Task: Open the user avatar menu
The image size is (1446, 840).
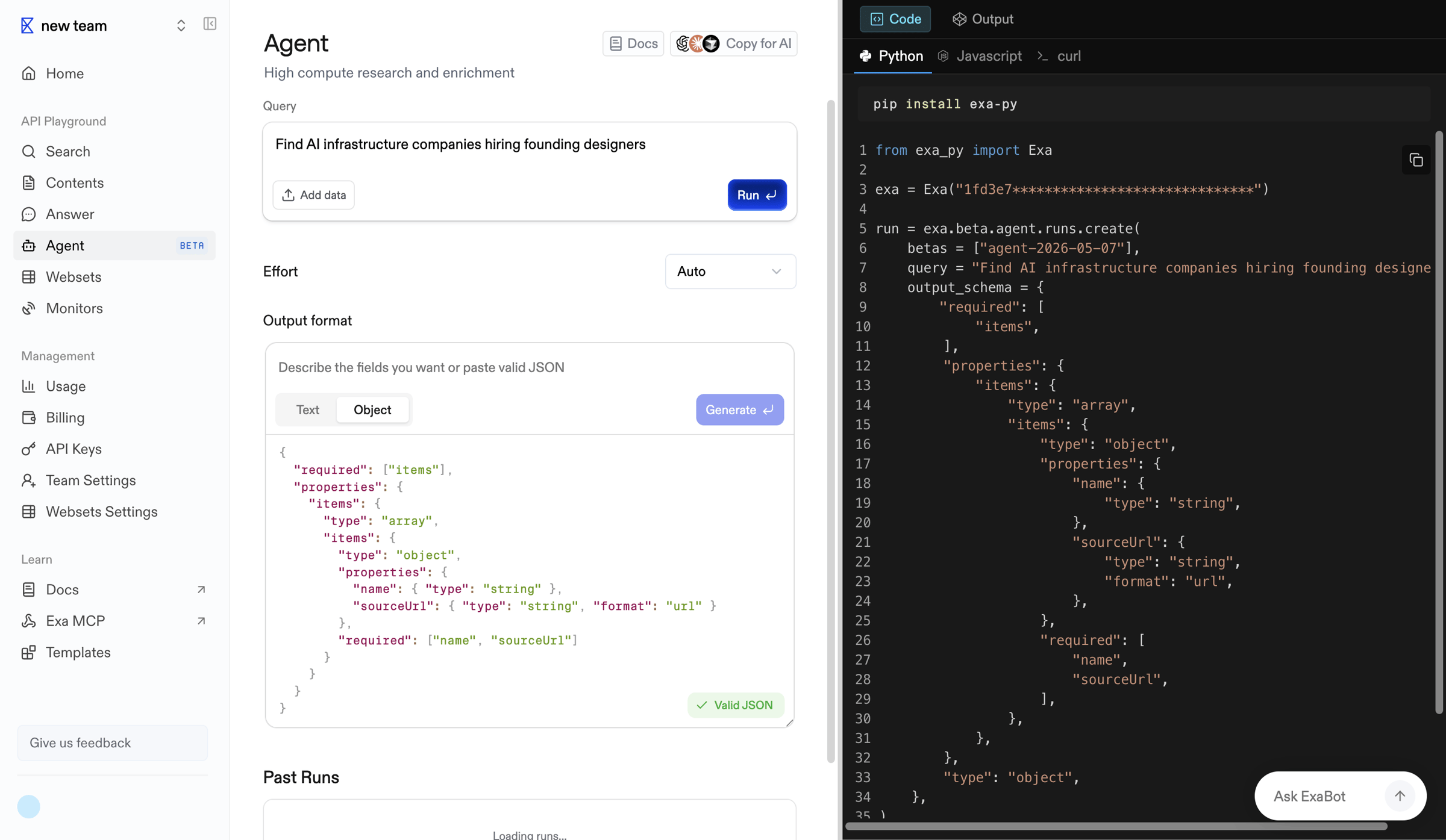Action: pos(28,807)
